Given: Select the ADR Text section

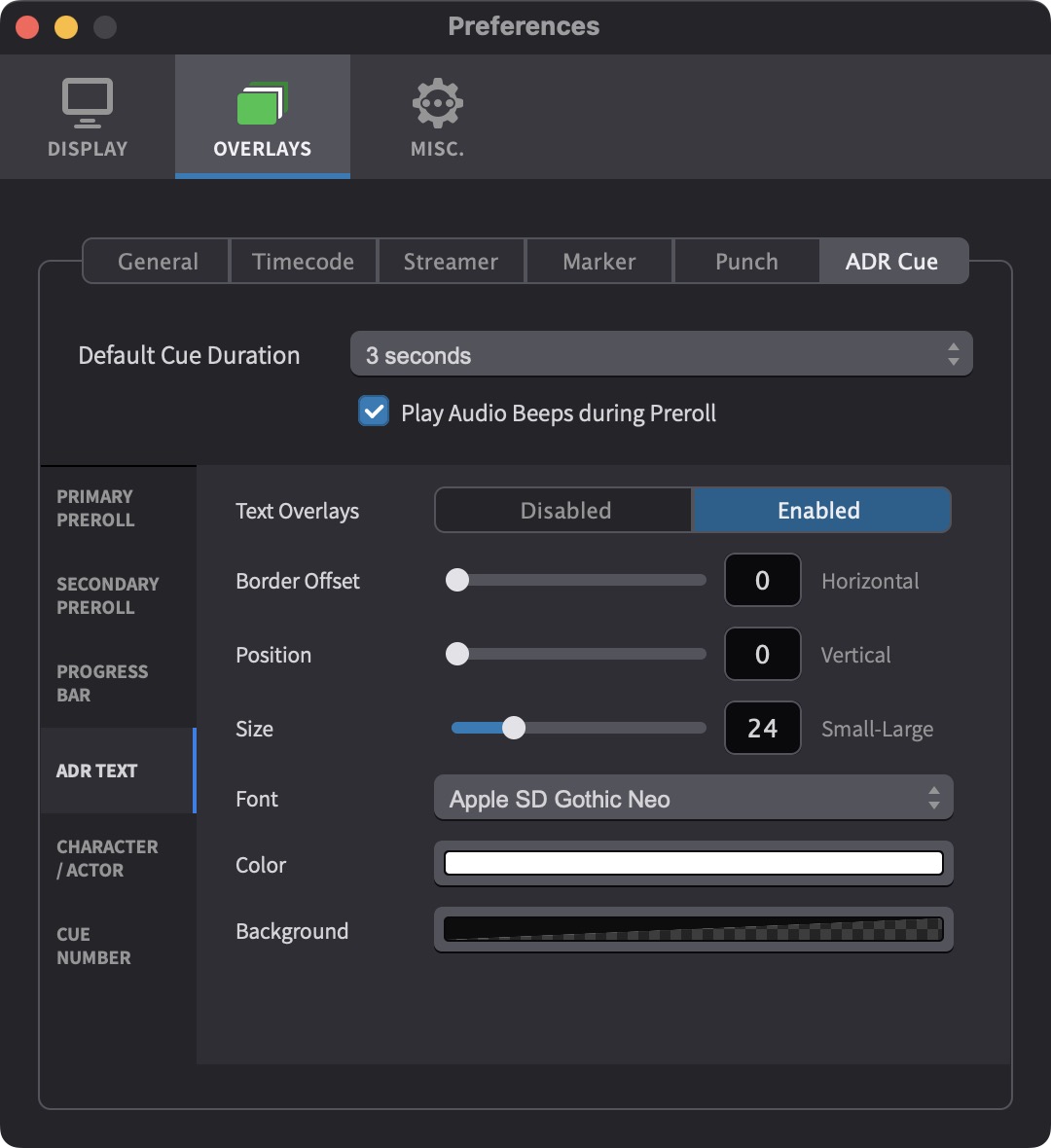Looking at the screenshot, I should point(118,771).
